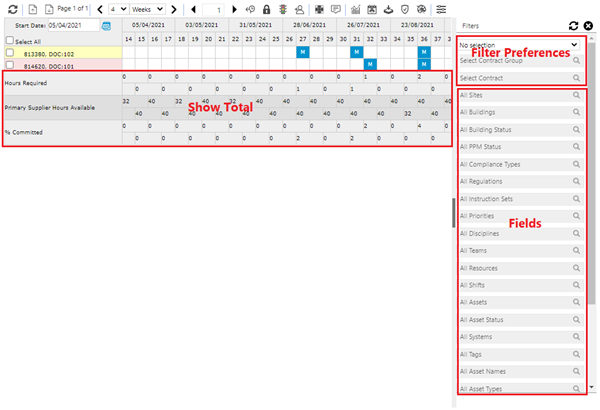This screenshot has height=410, width=600.
Task: Expand the No selection filter preference dropdown
Action: [x=518, y=45]
